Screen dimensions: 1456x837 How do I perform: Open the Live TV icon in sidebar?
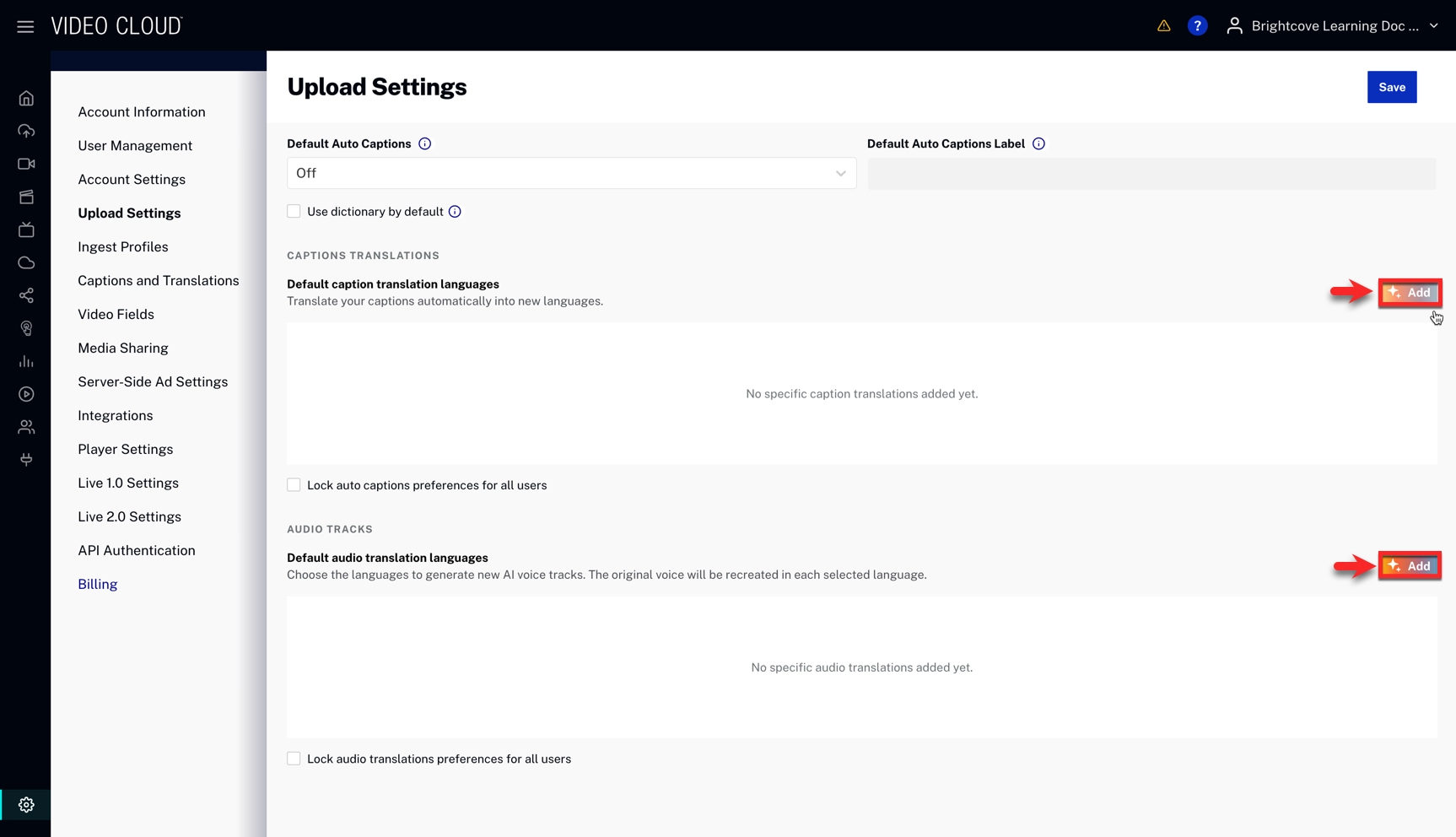[x=26, y=230]
